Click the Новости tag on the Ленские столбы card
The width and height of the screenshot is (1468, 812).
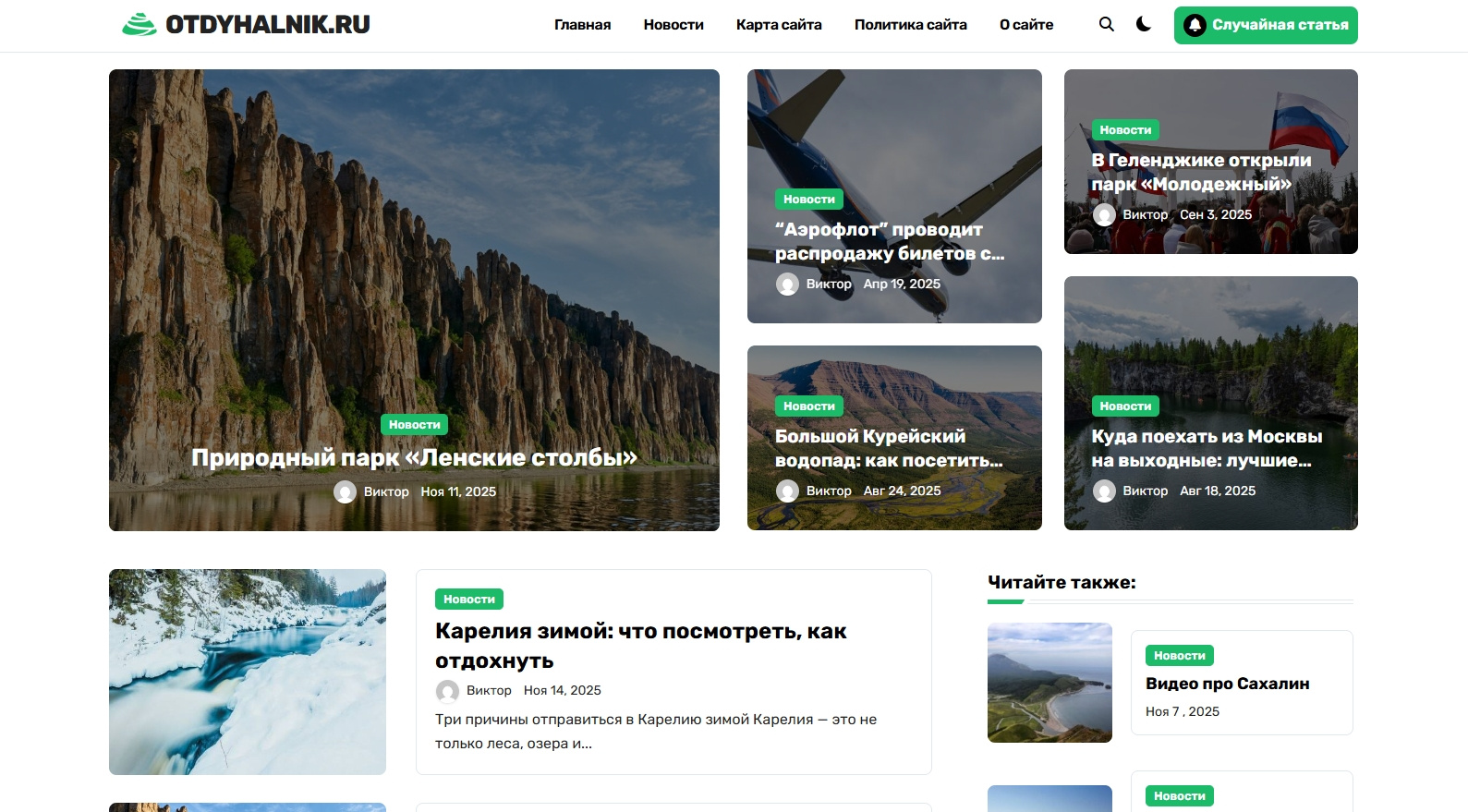414,425
